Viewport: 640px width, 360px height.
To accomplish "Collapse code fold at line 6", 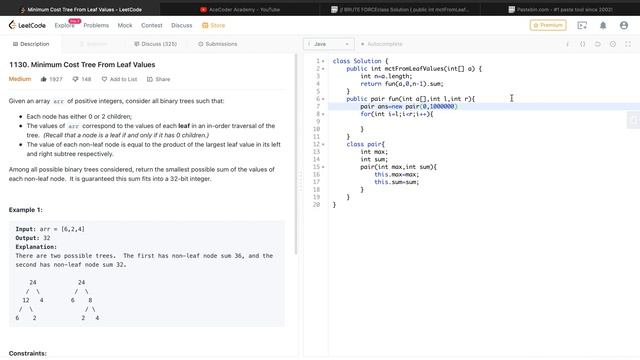I will point(323,99).
